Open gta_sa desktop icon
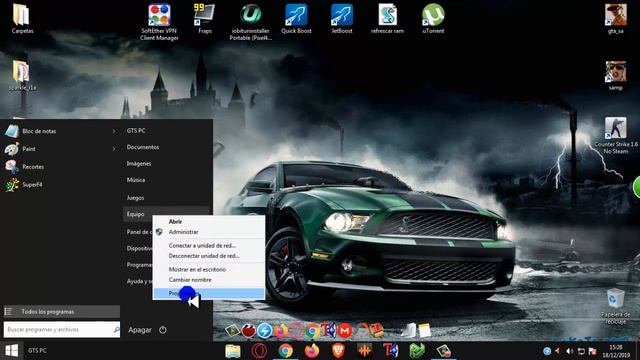The image size is (640, 360). pos(616,18)
